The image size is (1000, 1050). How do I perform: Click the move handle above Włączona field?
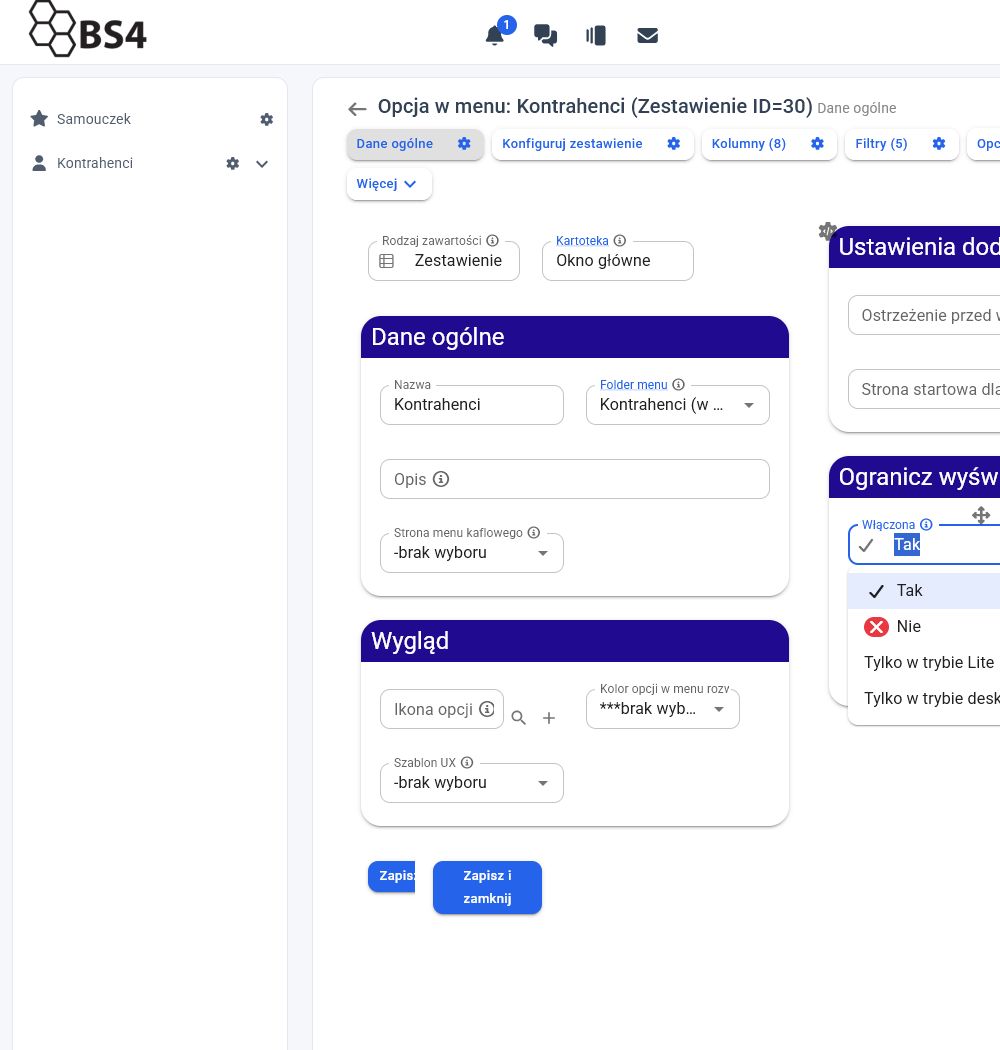pyautogui.click(x=981, y=515)
